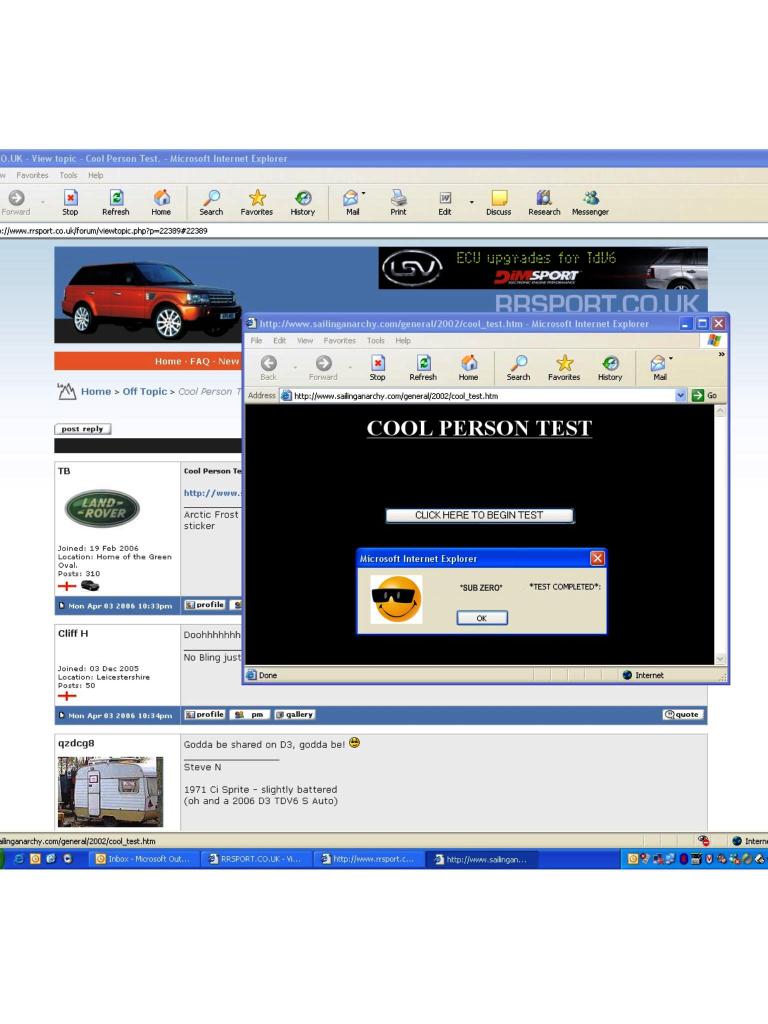Screen dimensions: 768x1024
Task: Switch to http://www.rrsport.c taskbar button
Action: pyautogui.click(x=368, y=859)
